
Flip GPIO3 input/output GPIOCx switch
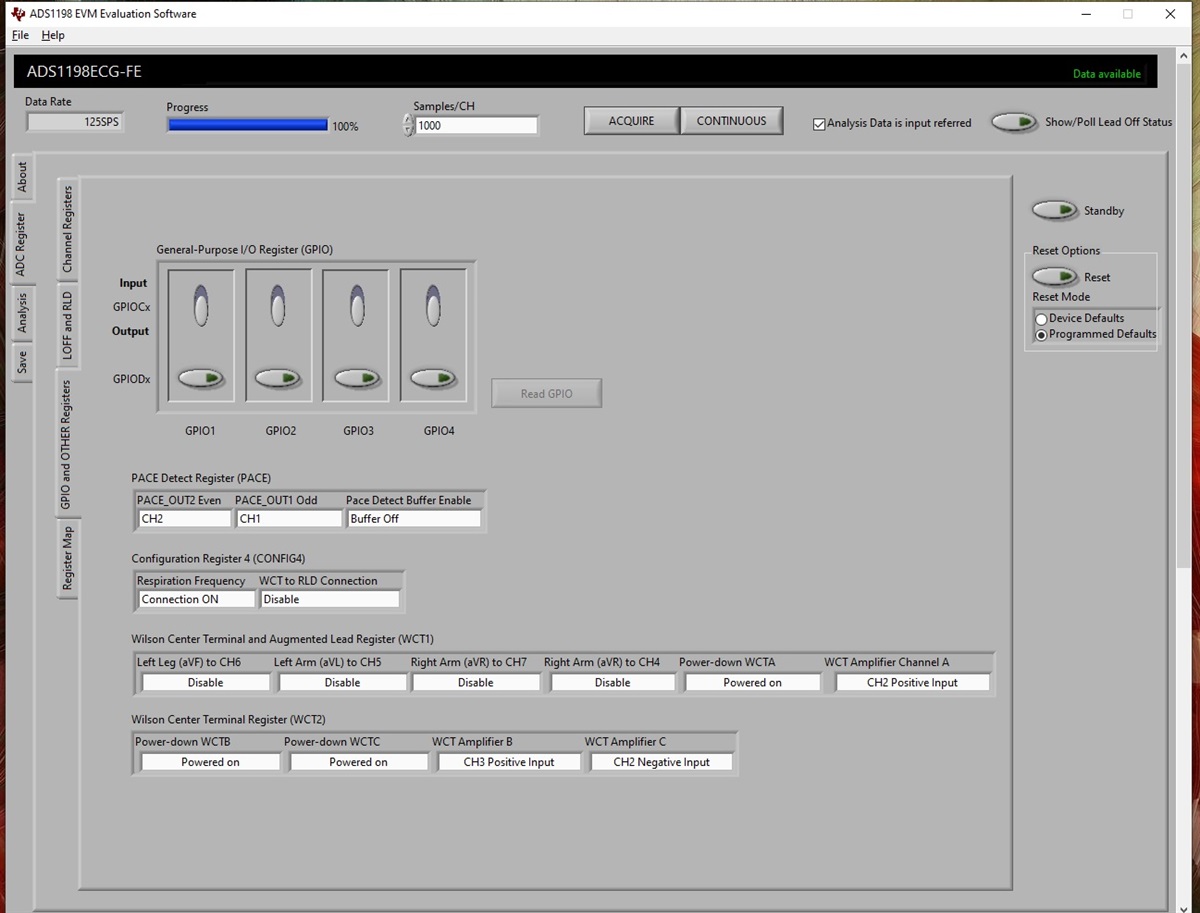pos(356,305)
